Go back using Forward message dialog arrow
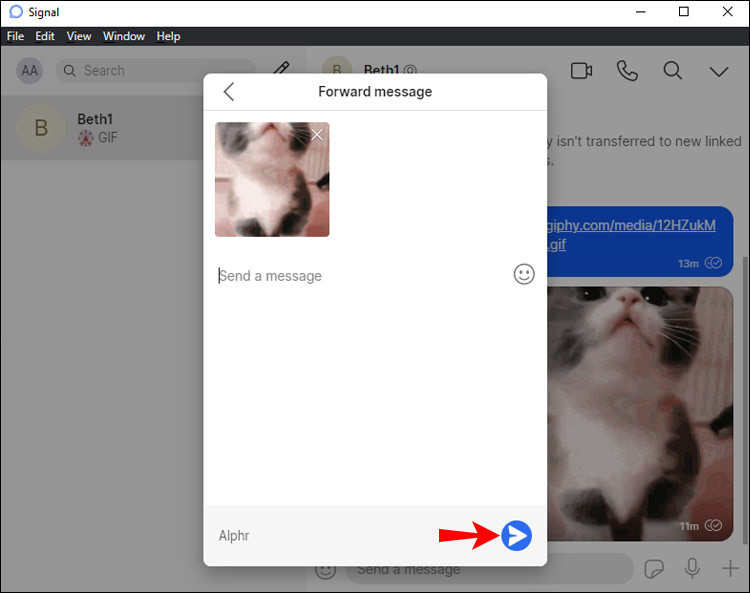 pyautogui.click(x=229, y=91)
